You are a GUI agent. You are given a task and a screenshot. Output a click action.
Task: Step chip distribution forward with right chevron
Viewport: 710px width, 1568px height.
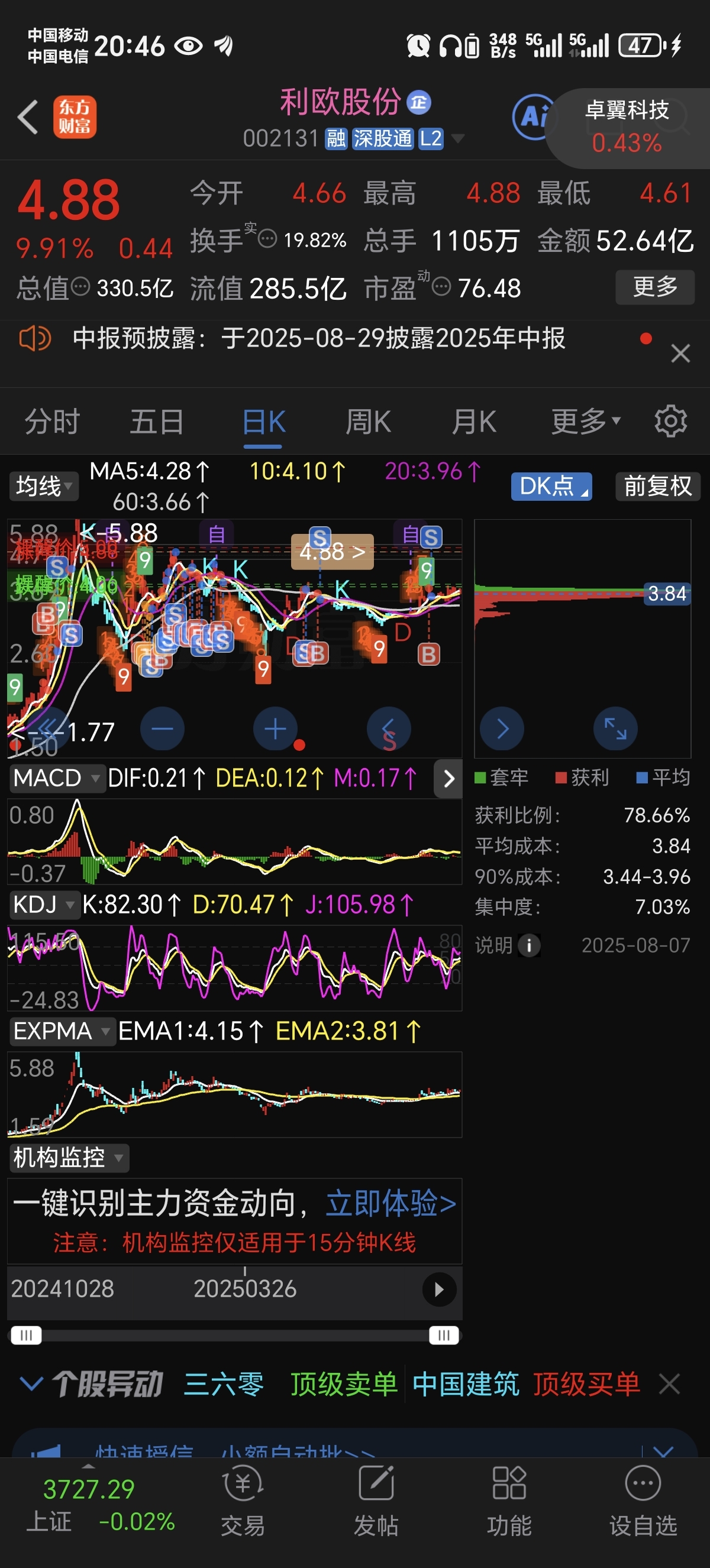pyautogui.click(x=502, y=728)
